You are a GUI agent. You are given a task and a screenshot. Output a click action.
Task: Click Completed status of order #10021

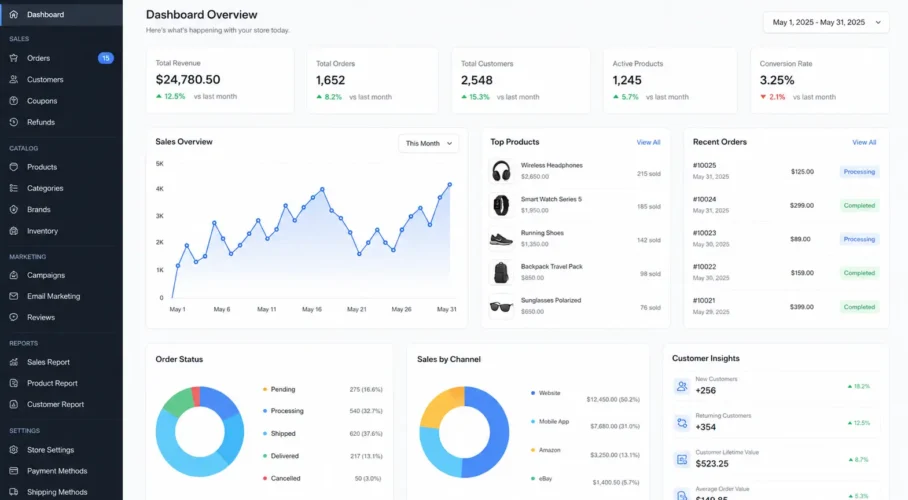859,306
